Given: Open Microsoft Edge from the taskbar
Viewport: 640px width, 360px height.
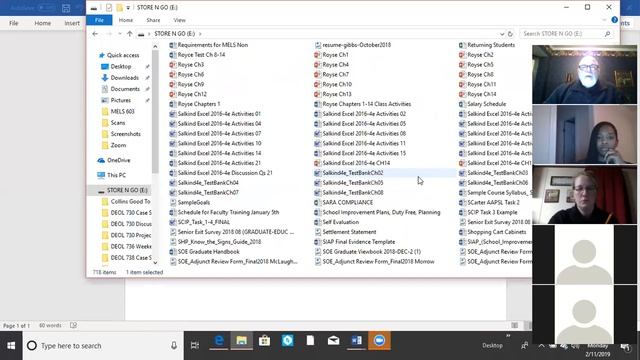Looking at the screenshot, I should point(219,340).
